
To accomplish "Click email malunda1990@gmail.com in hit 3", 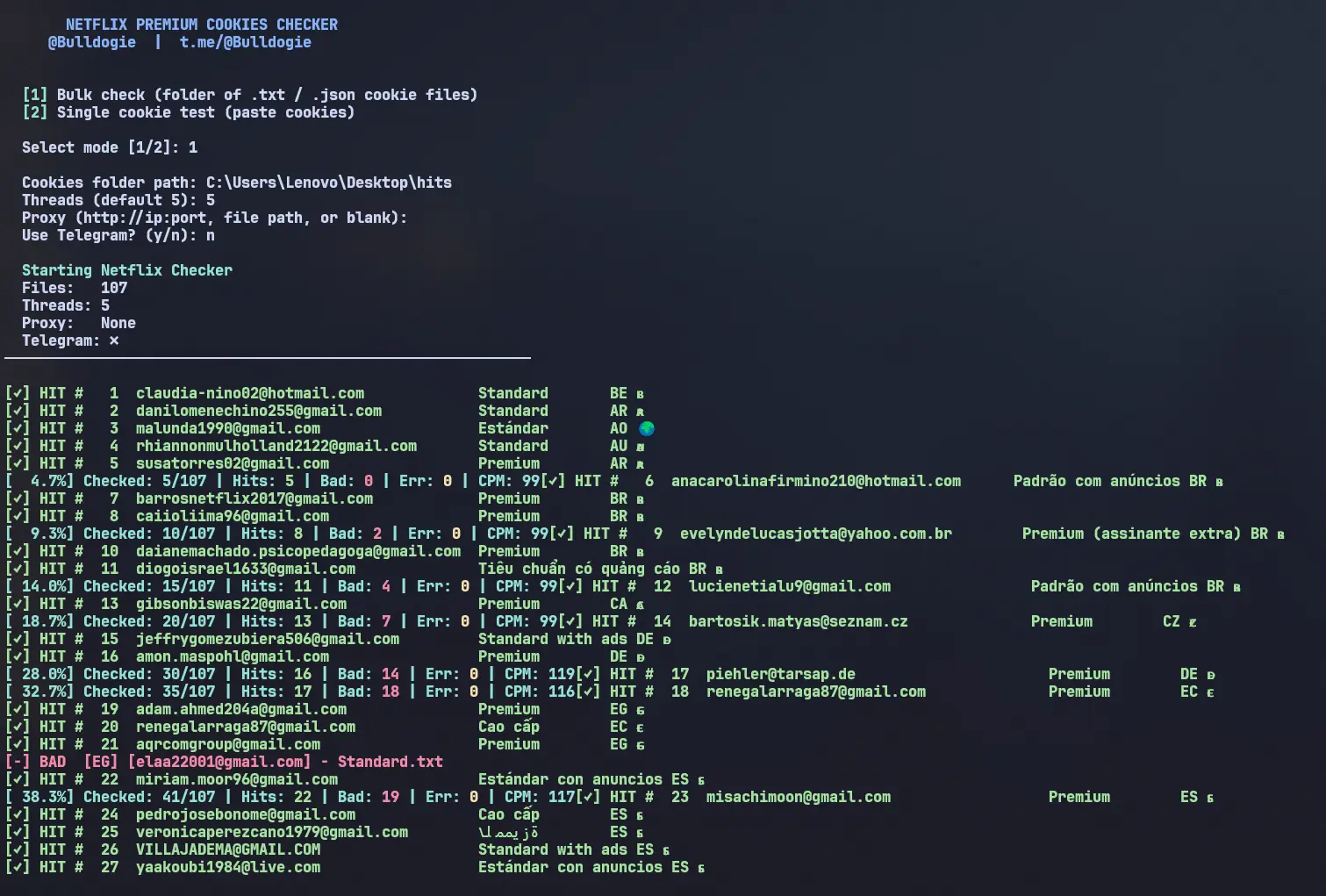I will click(228, 428).
